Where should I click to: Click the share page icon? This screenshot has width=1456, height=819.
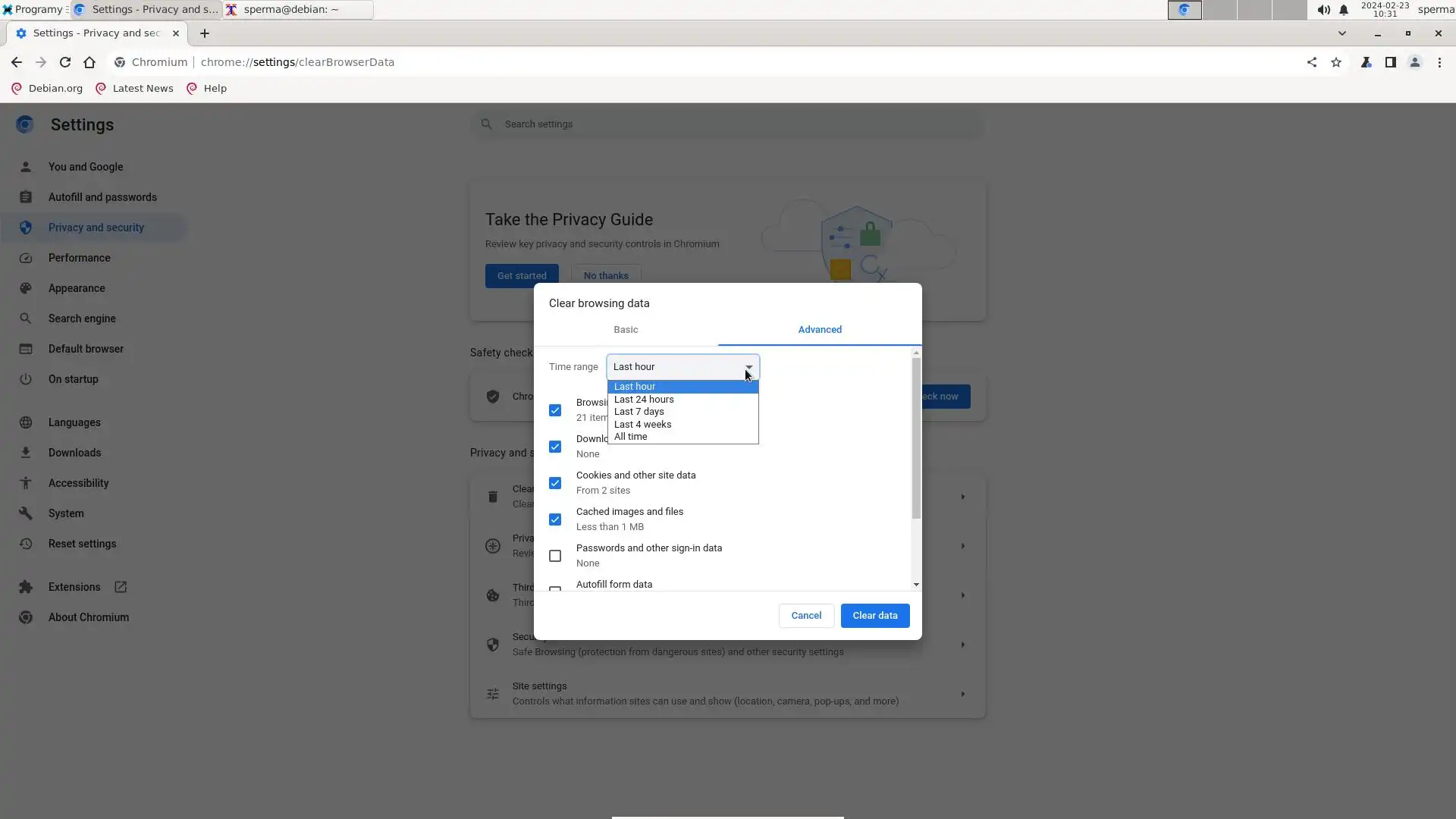click(1311, 62)
